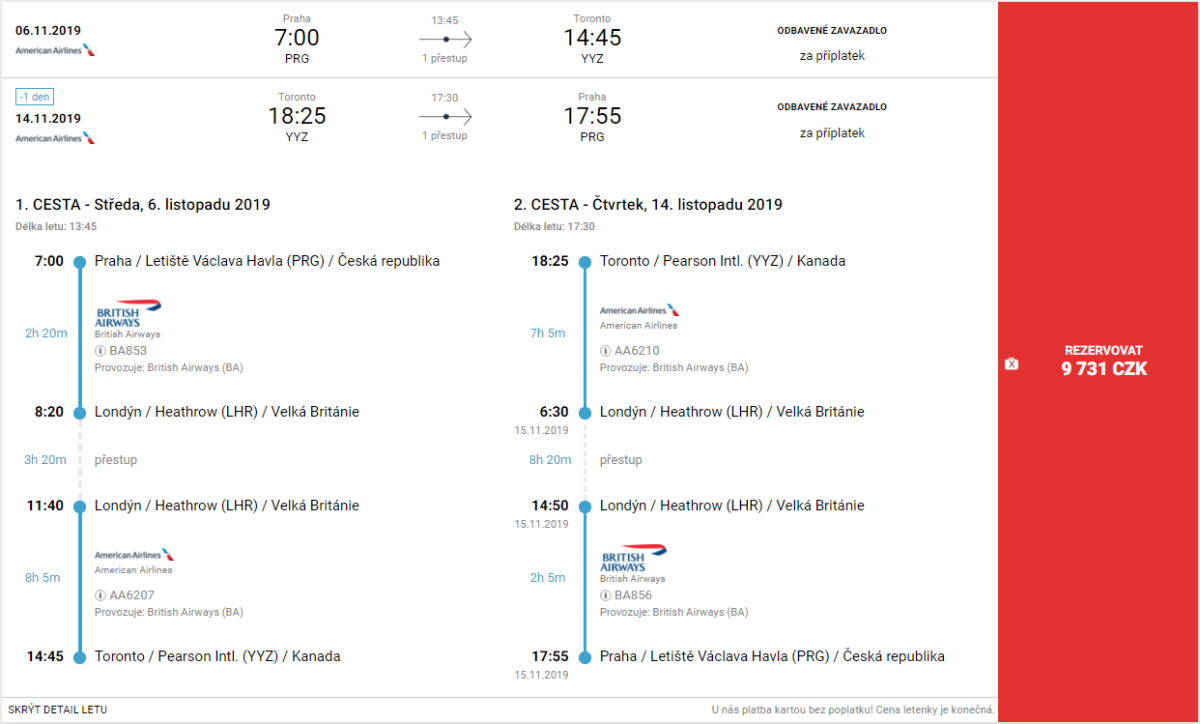Click the REZERVOVAT 9 731 CZK button
Viewport: 1200px width, 724px height.
click(x=1104, y=360)
